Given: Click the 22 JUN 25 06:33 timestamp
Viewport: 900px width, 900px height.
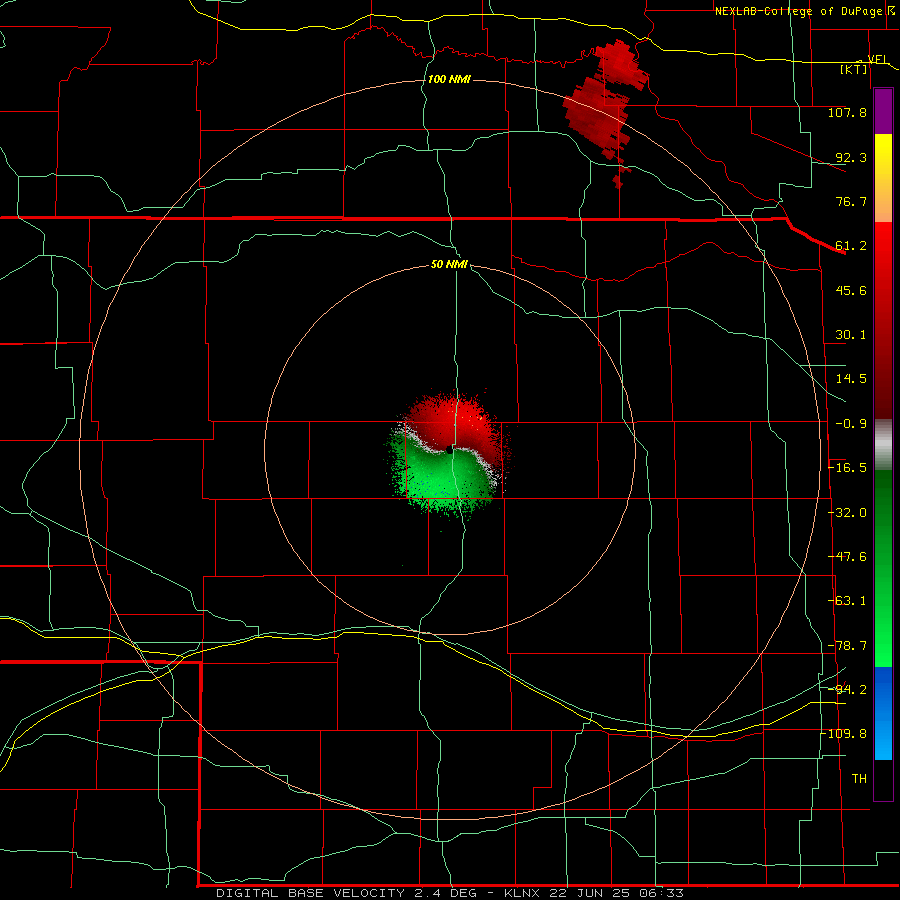Looking at the screenshot, I should point(616,893).
